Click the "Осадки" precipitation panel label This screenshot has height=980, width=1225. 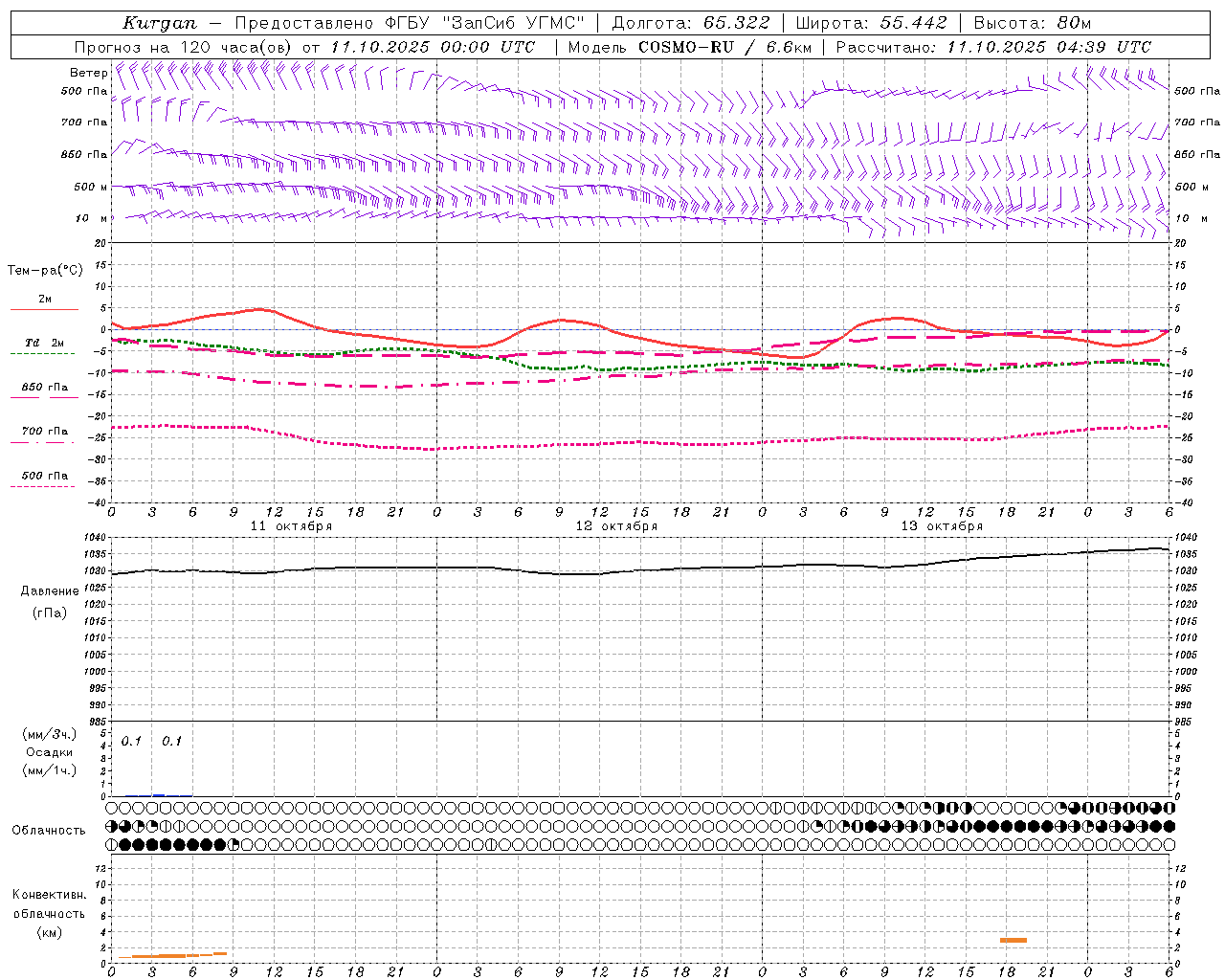click(x=50, y=752)
